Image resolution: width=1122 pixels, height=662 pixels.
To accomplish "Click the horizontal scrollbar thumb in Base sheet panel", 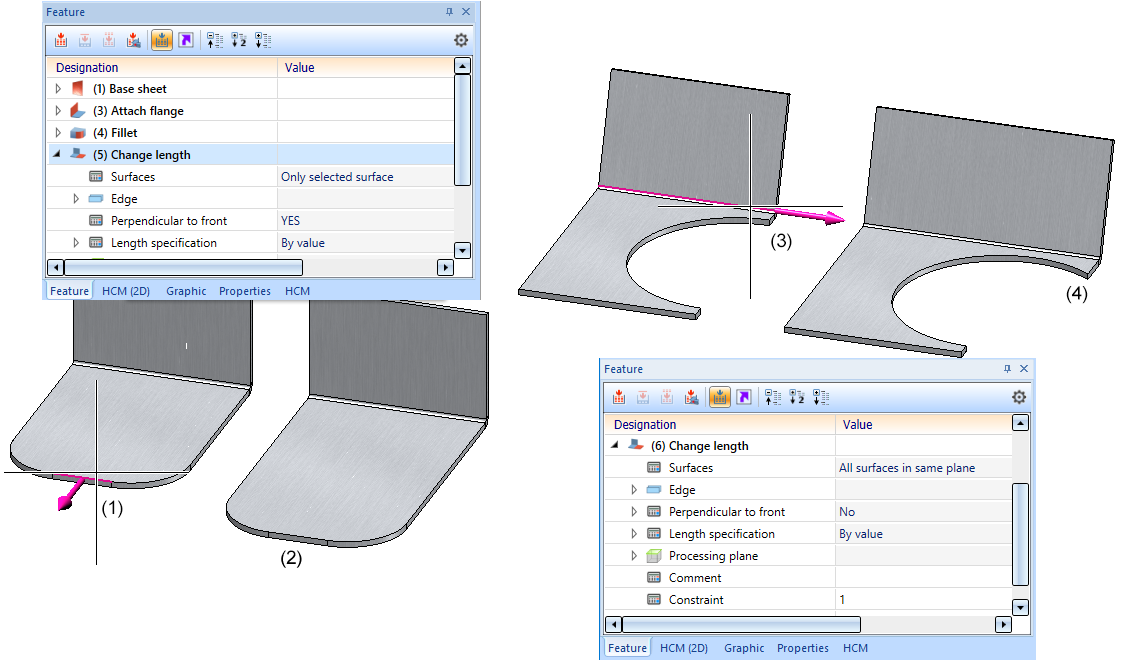I will [183, 267].
